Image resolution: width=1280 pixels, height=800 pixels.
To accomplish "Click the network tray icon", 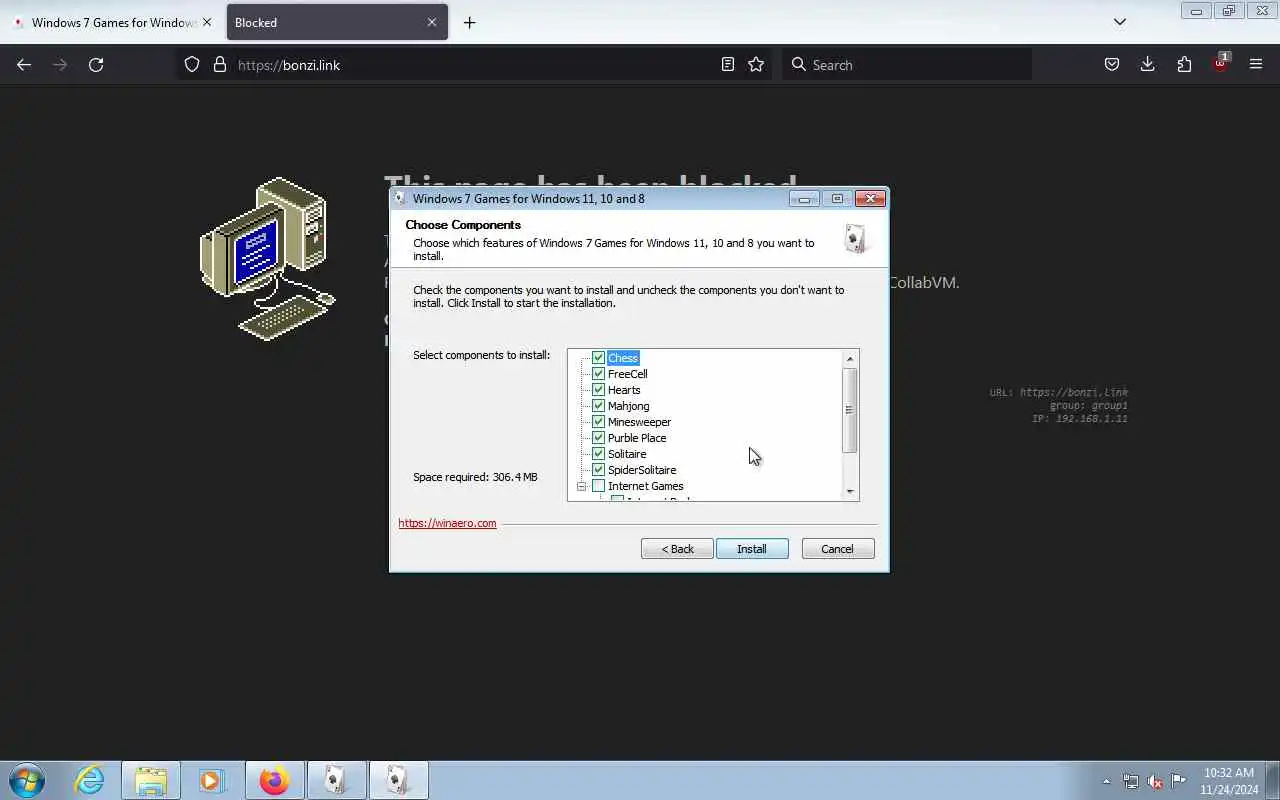I will coord(1130,781).
